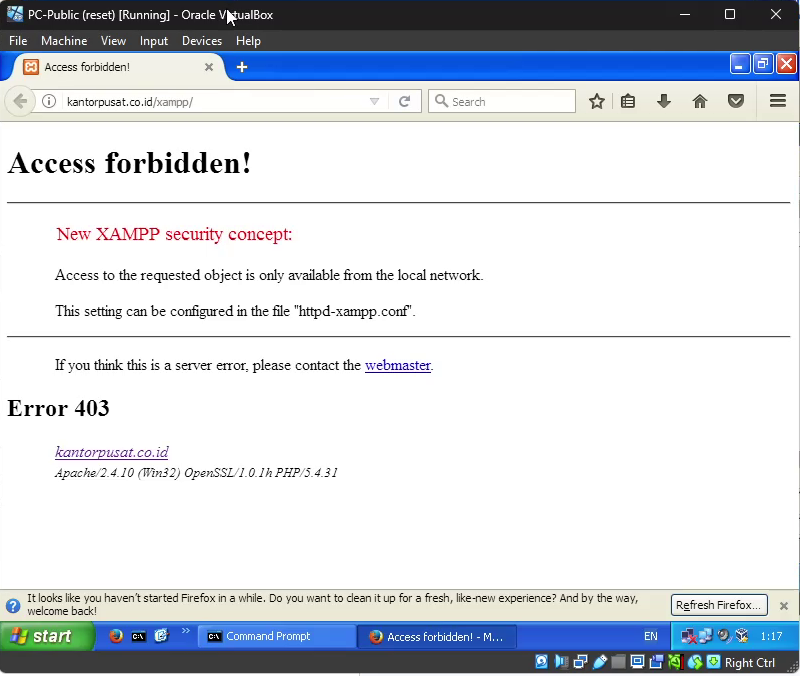Close the Access forbidden! tab
Viewport: 800px width, 676px height.
pos(209,67)
